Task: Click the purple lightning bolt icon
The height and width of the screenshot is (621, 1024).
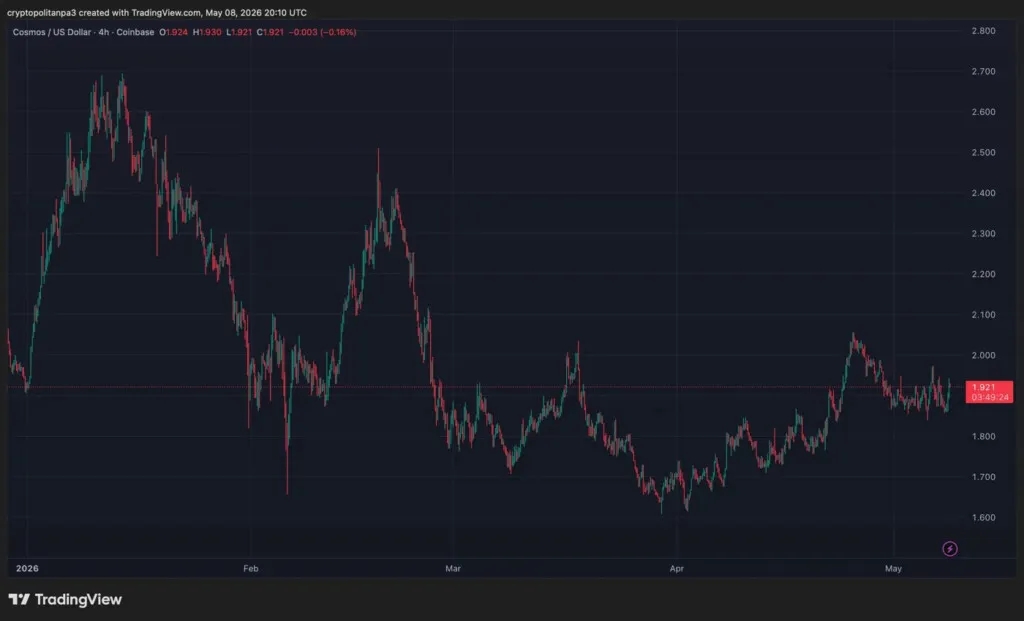Action: [x=950, y=549]
